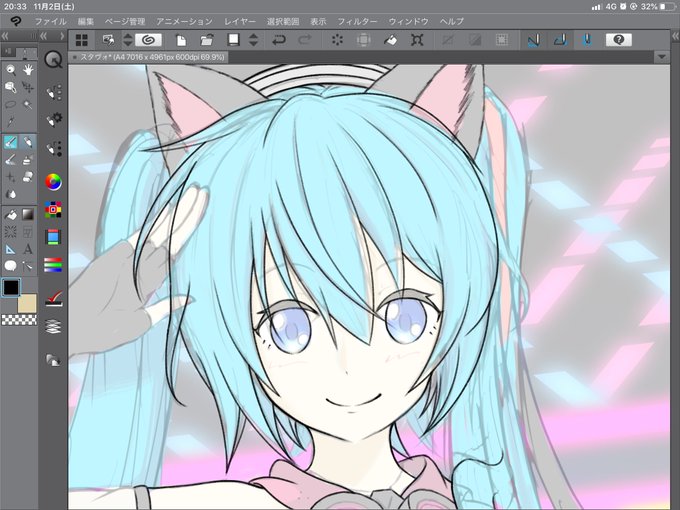This screenshot has height=510, width=680.
Task: Open the アニメーション menu
Action: pos(184,21)
